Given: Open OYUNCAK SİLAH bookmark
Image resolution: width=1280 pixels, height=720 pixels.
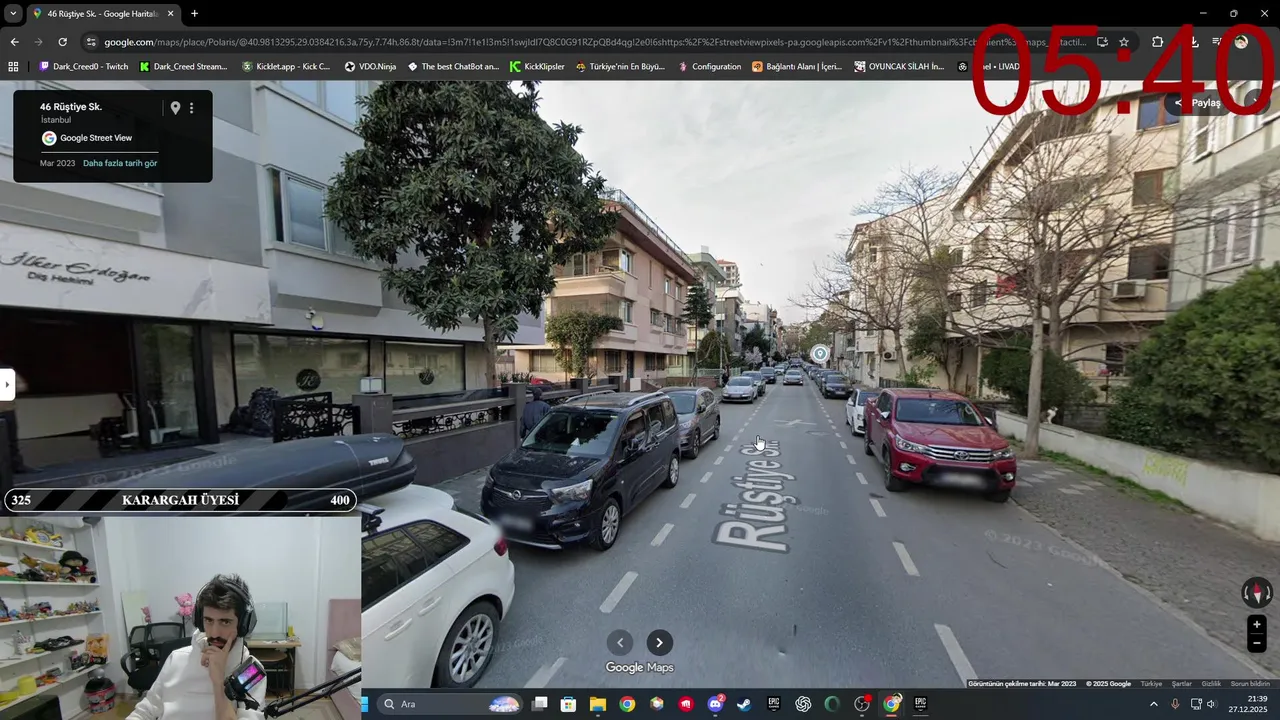Looking at the screenshot, I should tap(899, 67).
